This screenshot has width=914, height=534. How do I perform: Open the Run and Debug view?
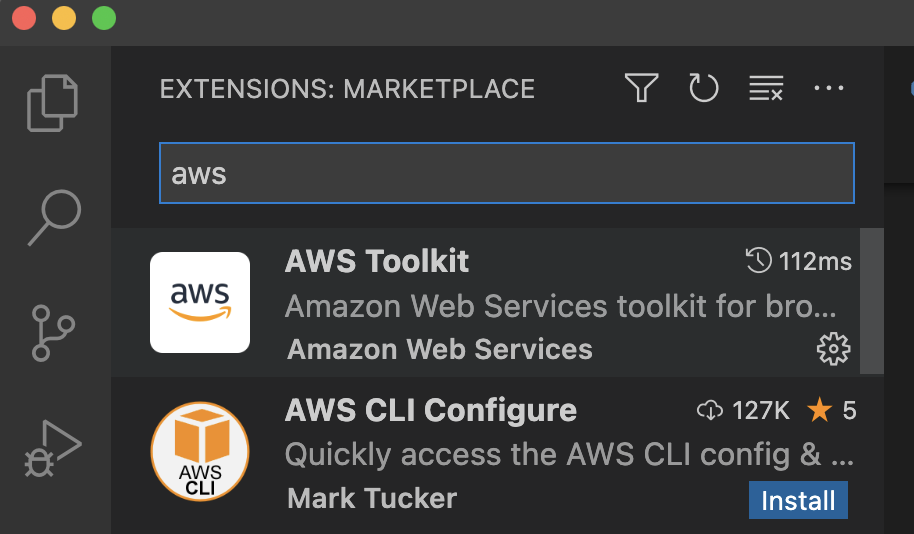click(x=53, y=448)
